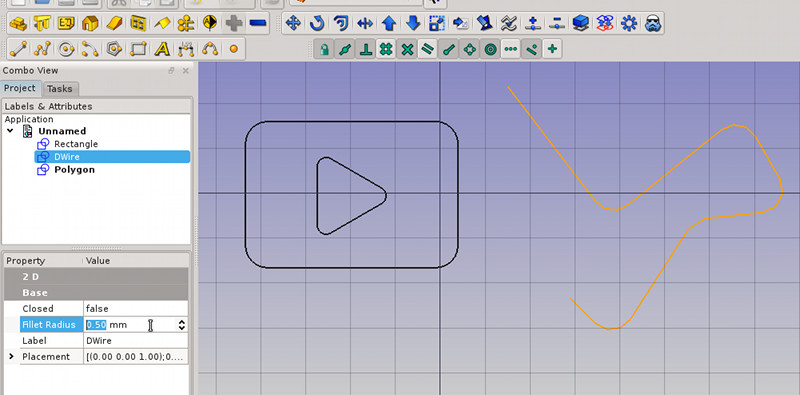Activate the Move tool
Screen dimensions: 800x395
click(x=293, y=23)
